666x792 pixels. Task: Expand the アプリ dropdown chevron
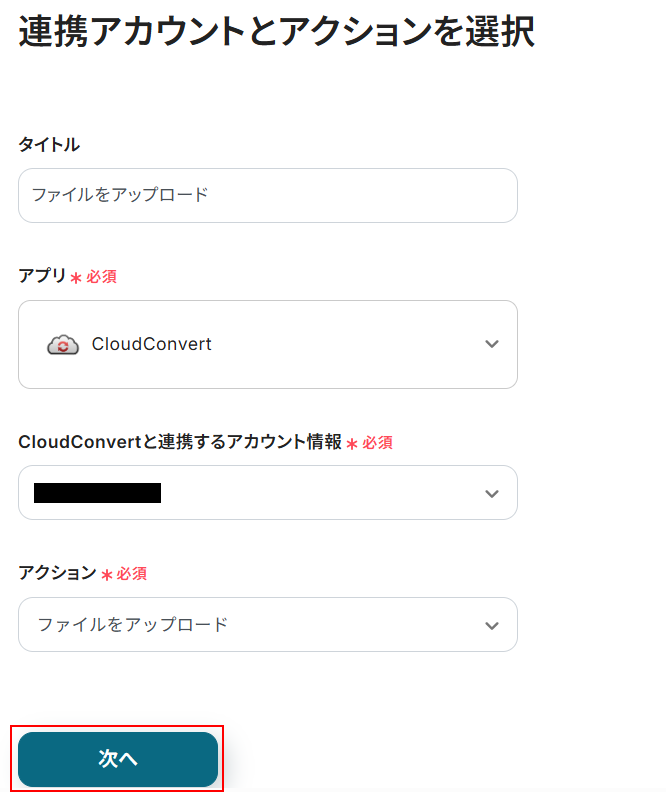point(491,344)
